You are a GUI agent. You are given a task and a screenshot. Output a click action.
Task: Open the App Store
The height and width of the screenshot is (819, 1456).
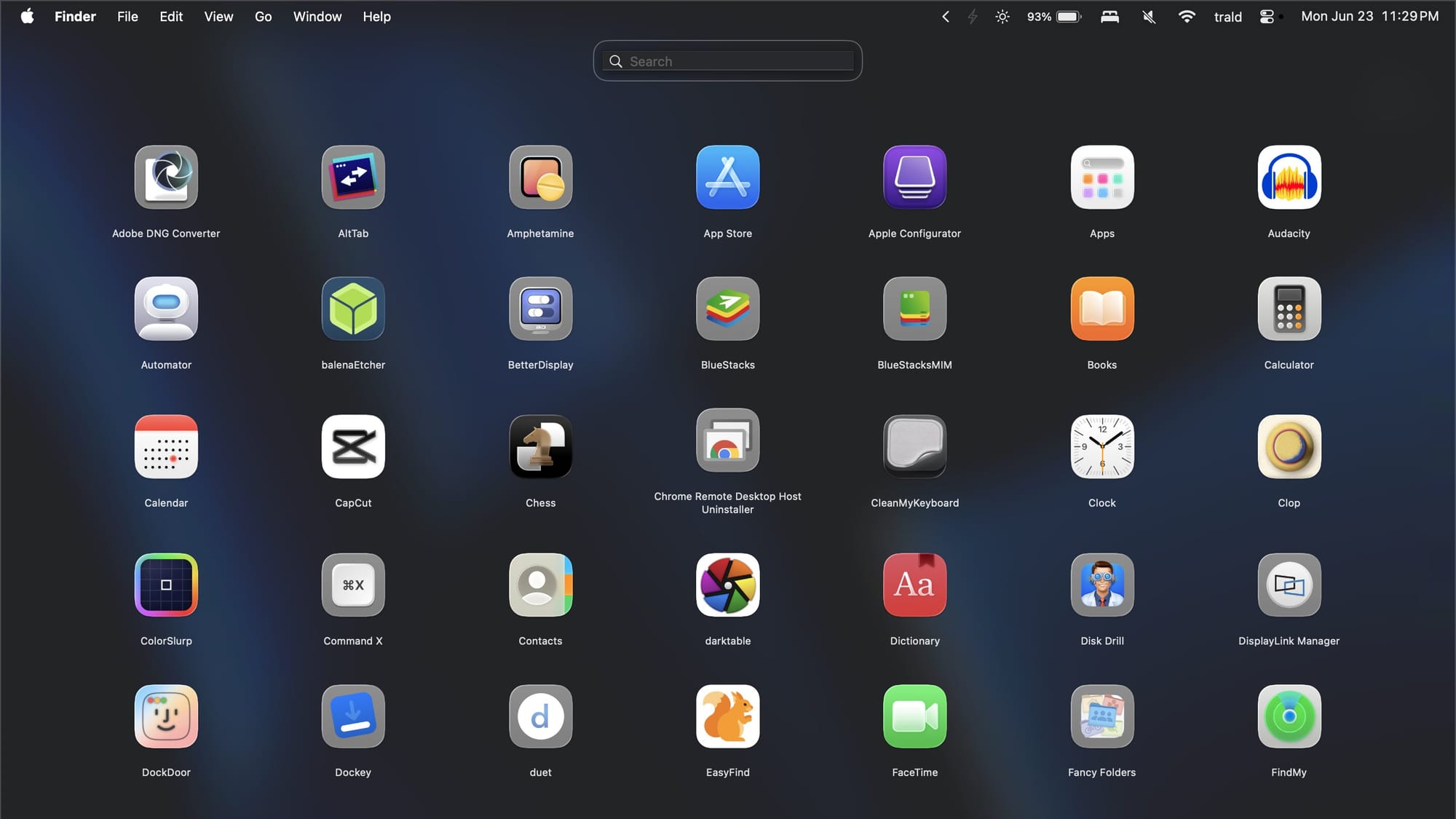tap(727, 177)
